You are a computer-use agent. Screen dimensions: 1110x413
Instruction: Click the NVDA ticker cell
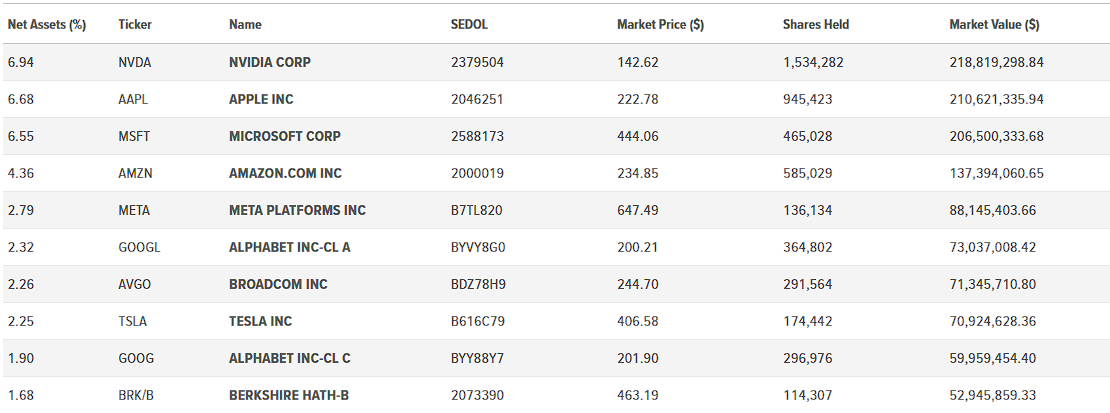[x=135, y=62]
